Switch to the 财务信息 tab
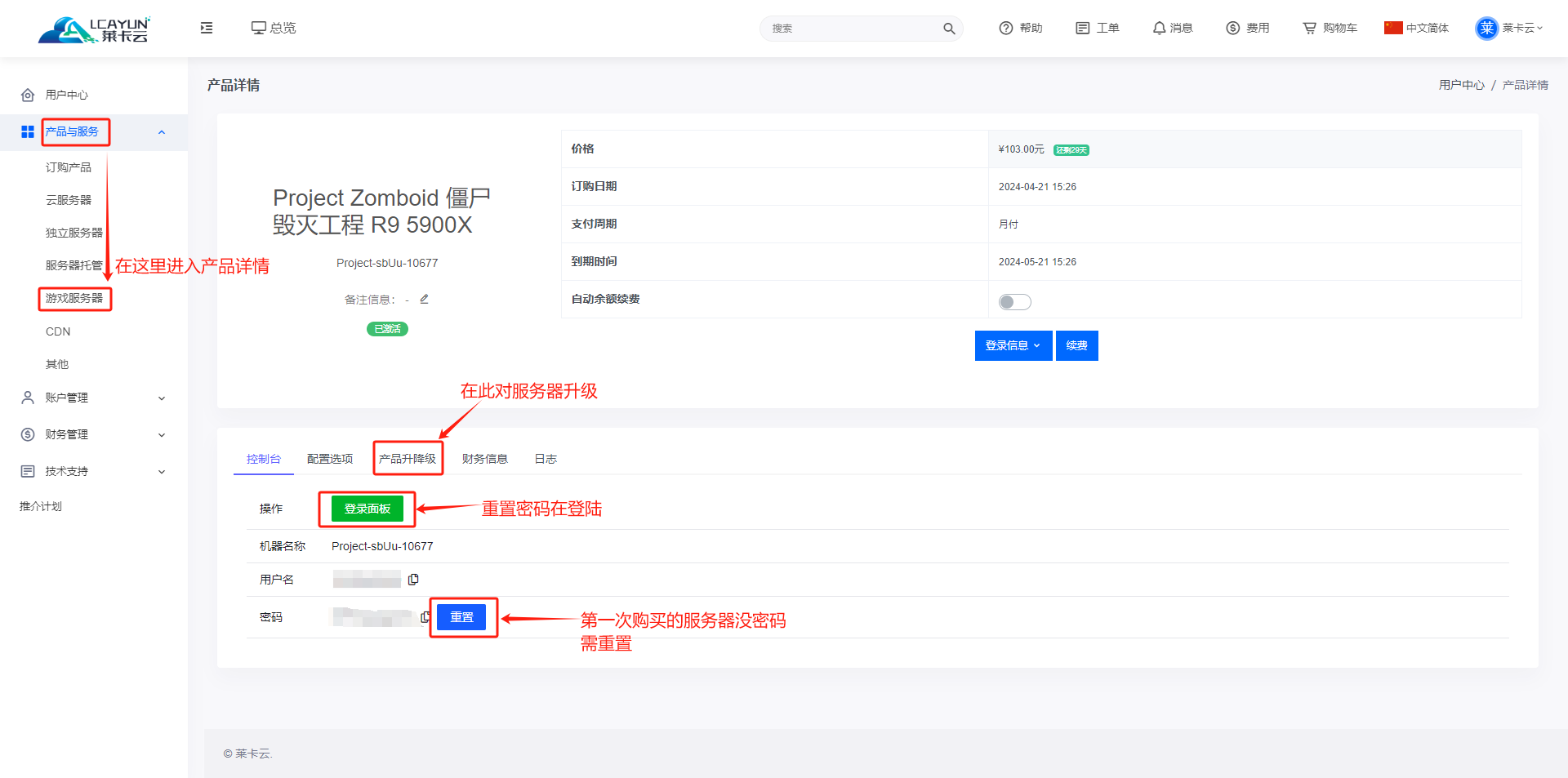The height and width of the screenshot is (778, 1568). tap(485, 459)
